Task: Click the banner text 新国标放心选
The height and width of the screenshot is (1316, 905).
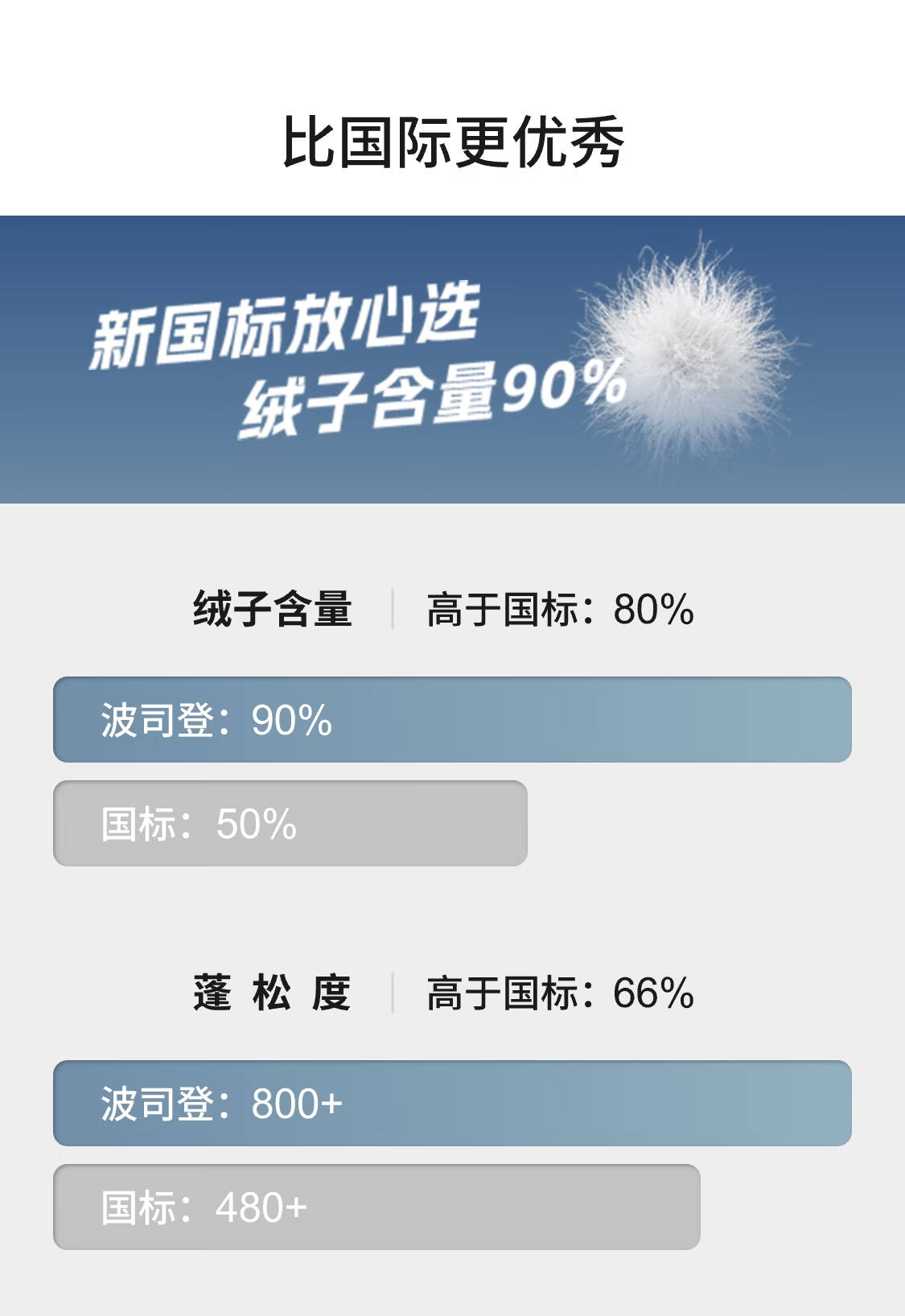Action: pos(285,327)
